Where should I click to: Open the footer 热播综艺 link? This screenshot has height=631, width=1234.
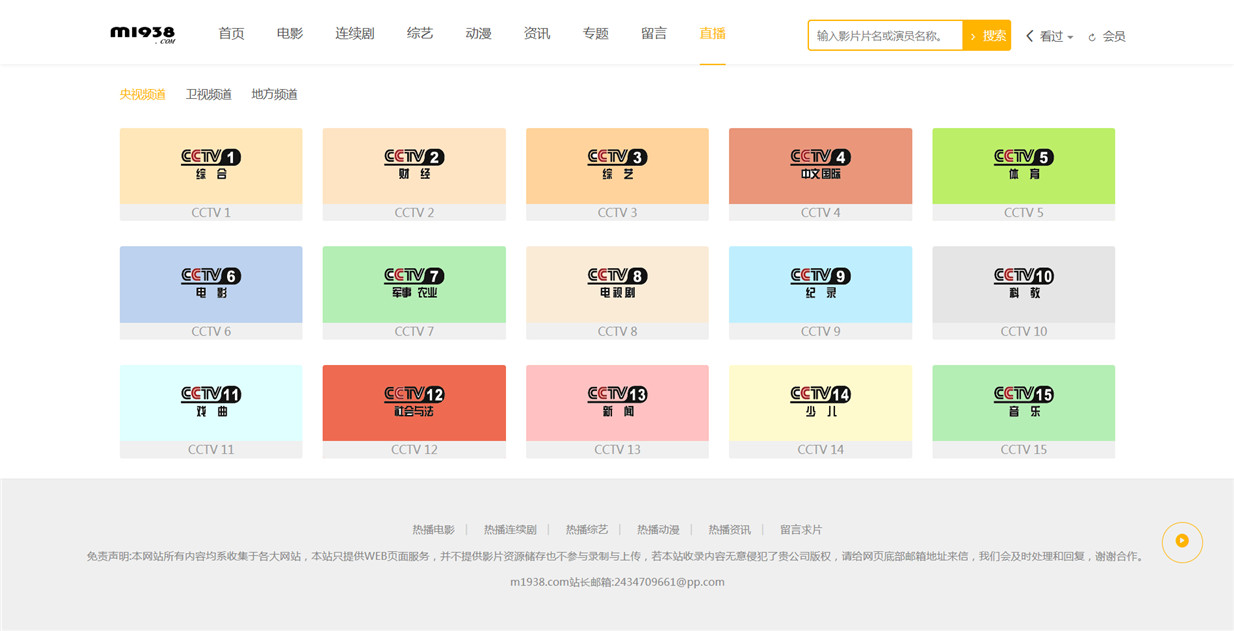pos(587,530)
